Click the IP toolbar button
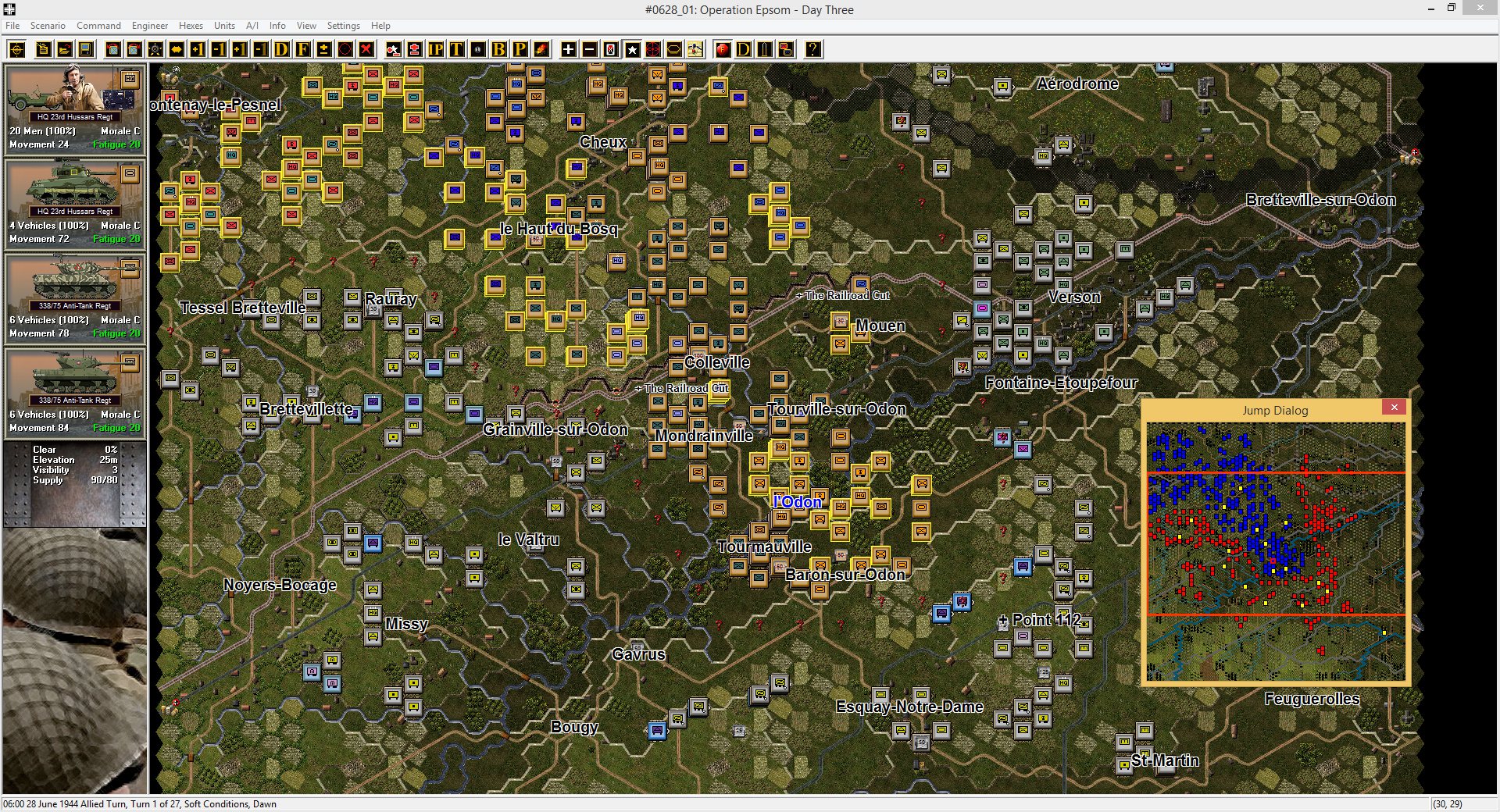The height and width of the screenshot is (812, 1500). [435, 50]
